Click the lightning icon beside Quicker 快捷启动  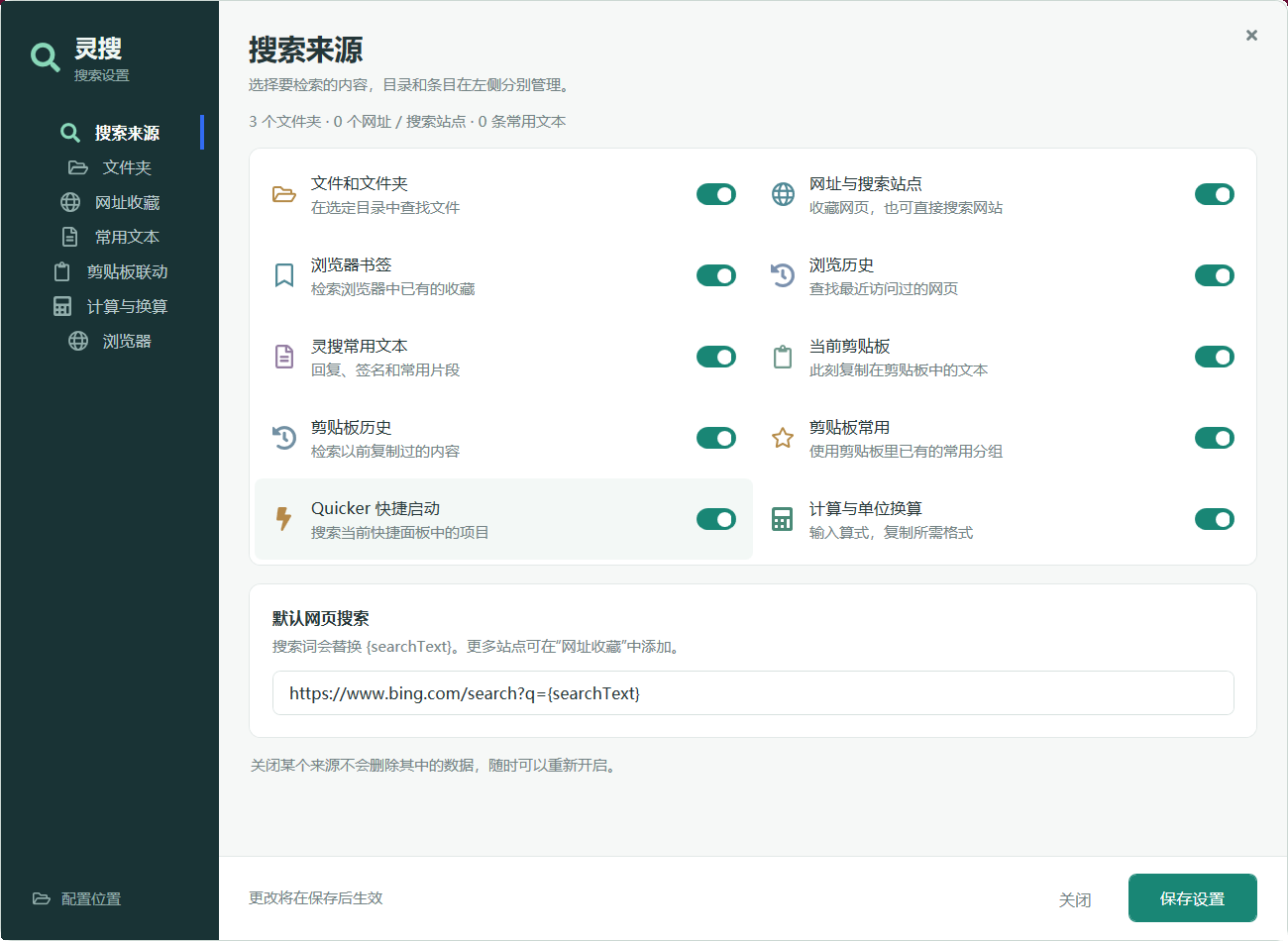click(284, 519)
